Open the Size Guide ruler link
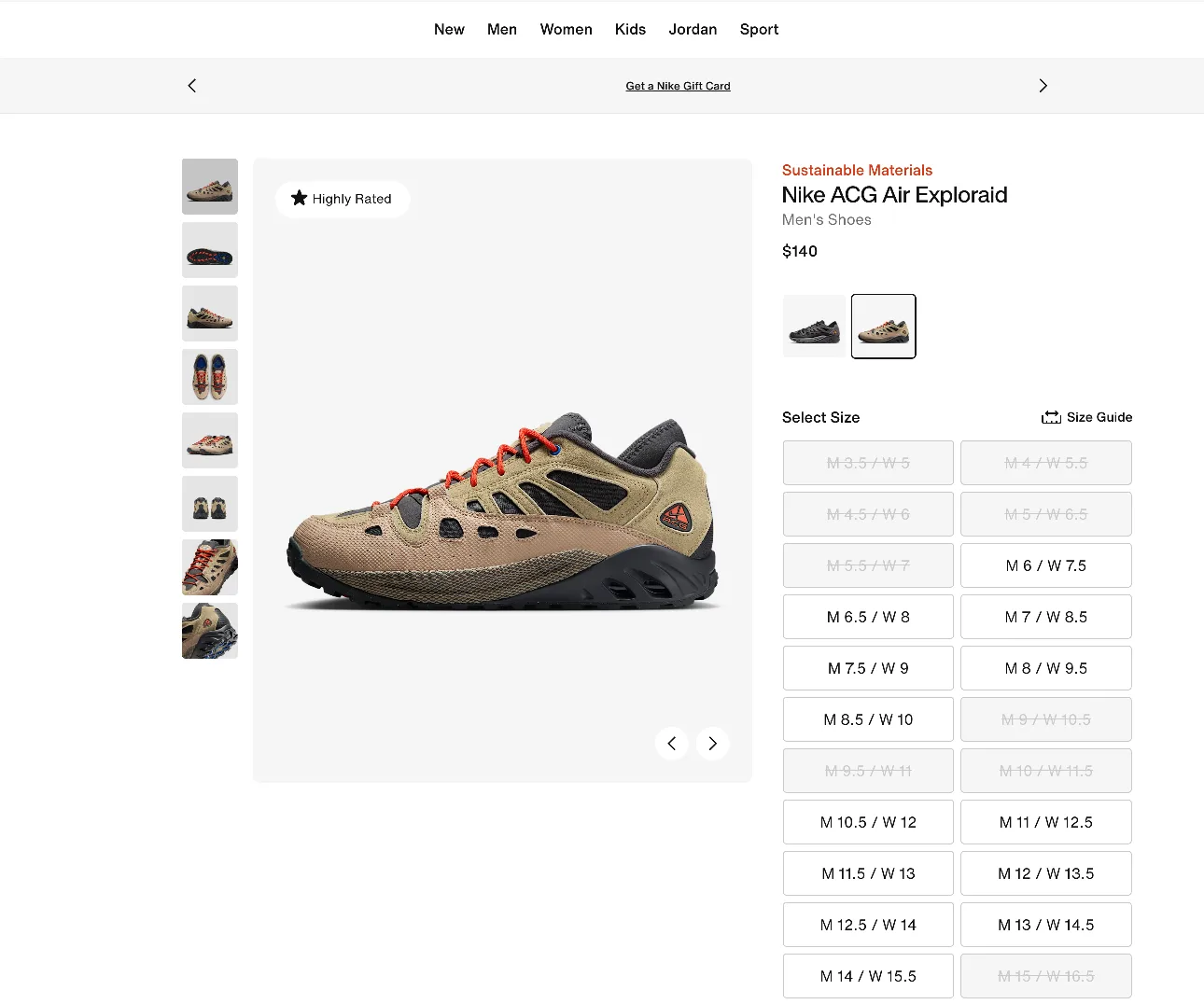The height and width of the screenshot is (1004, 1204). click(x=1086, y=417)
